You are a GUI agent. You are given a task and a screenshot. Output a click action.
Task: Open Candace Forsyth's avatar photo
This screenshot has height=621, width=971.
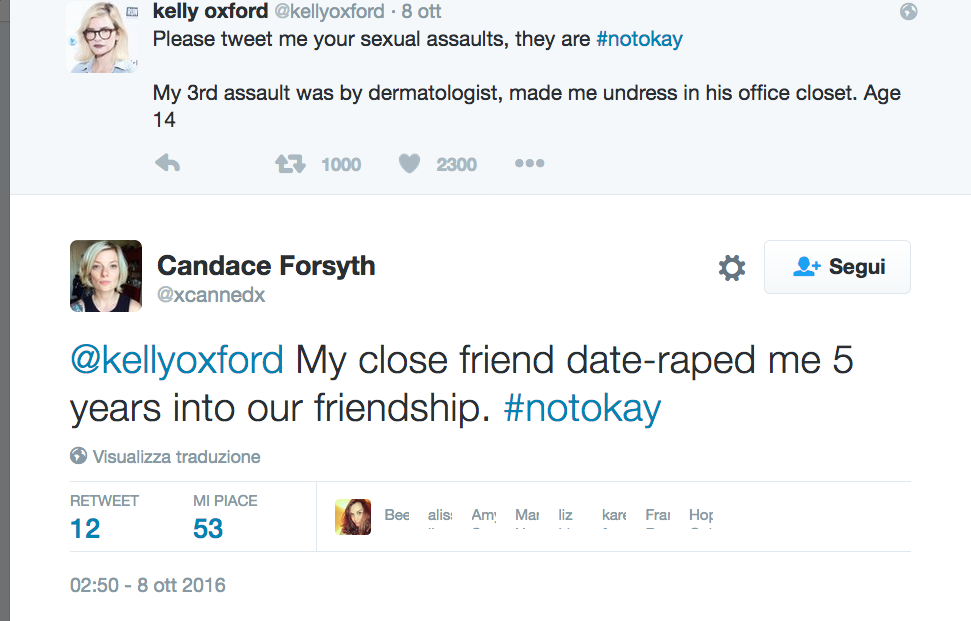point(105,276)
